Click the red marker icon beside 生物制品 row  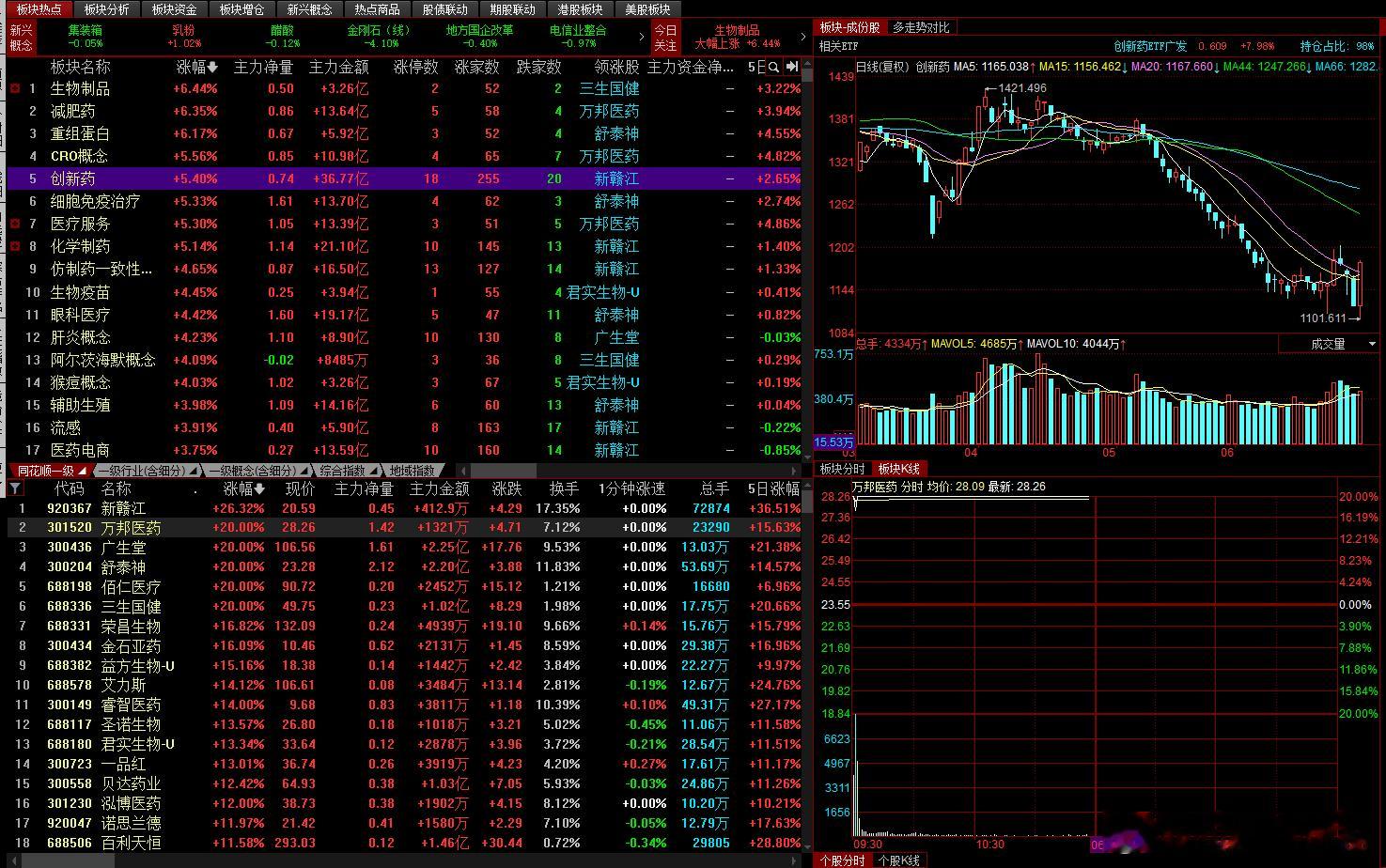15,88
